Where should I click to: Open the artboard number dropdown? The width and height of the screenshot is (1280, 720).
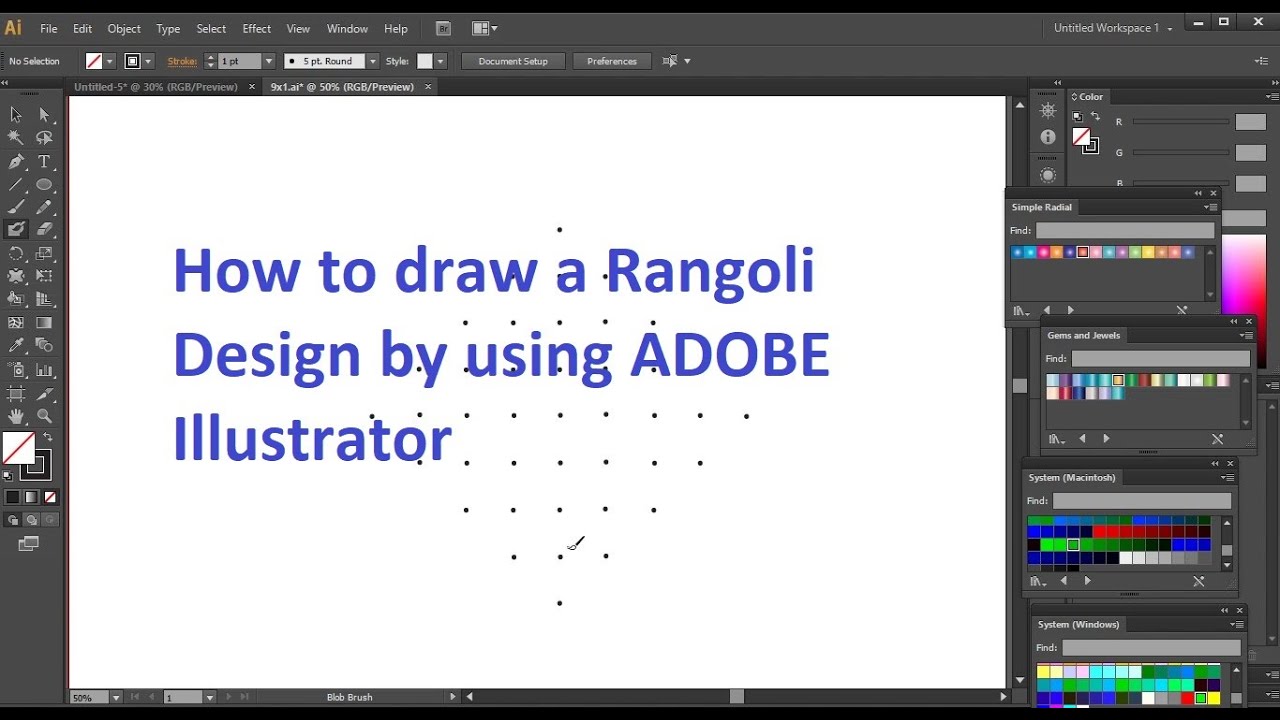pos(210,697)
